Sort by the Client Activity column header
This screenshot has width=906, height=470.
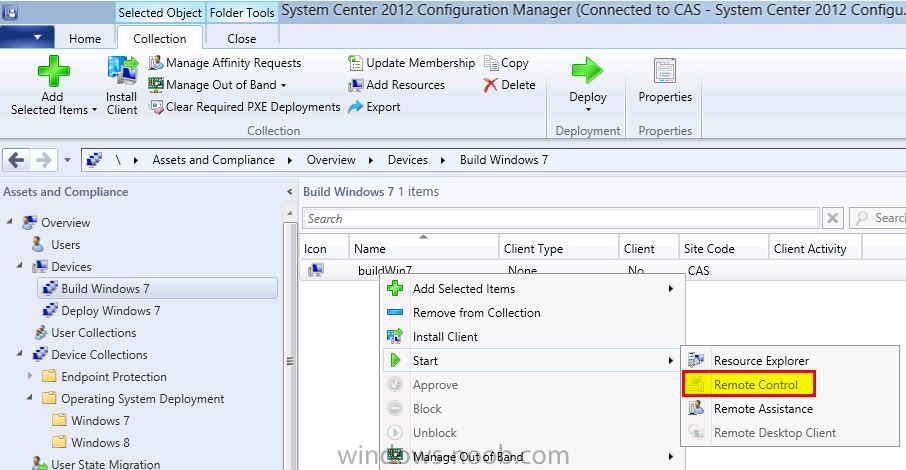[815, 248]
